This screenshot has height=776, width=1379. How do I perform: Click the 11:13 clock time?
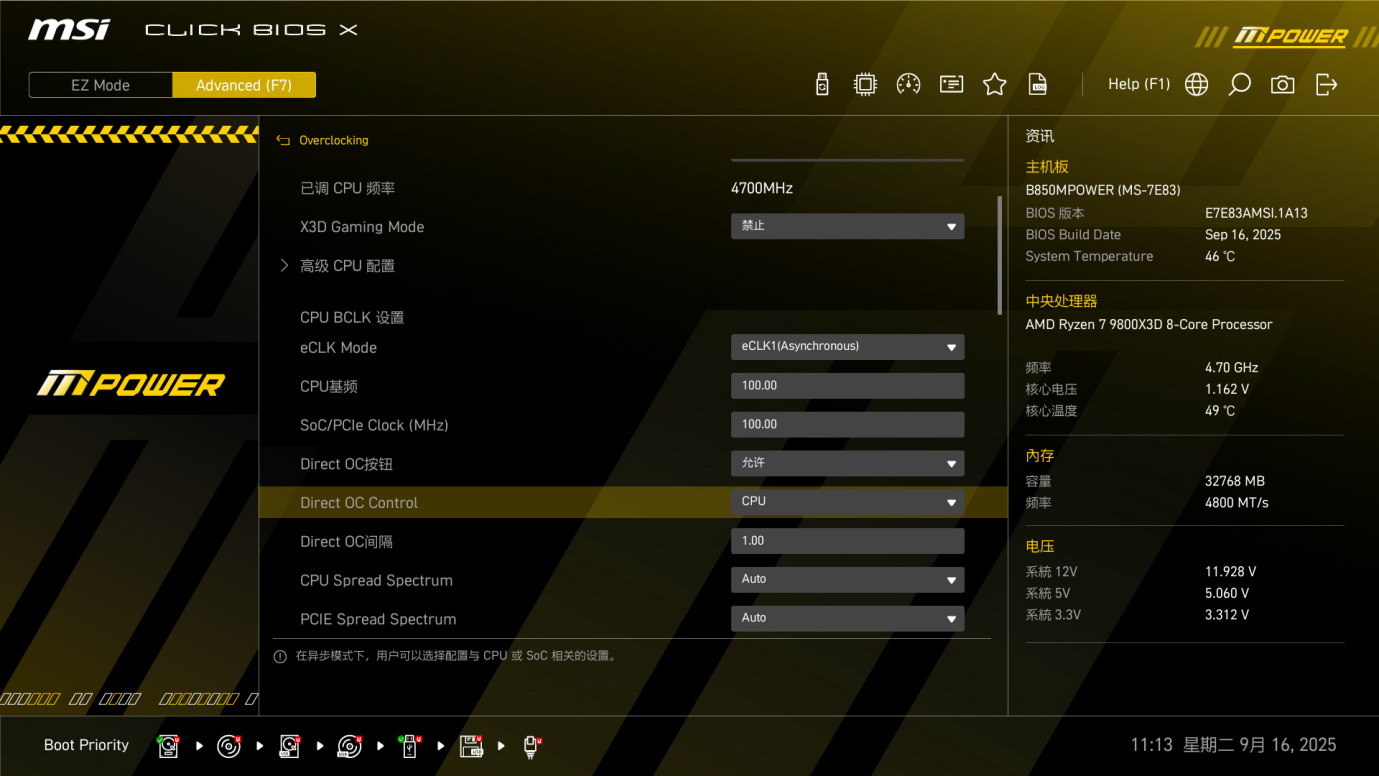tap(1152, 745)
